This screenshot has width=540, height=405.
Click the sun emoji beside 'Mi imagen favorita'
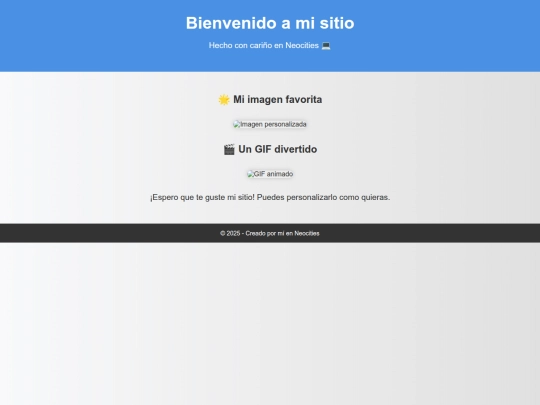tap(224, 100)
